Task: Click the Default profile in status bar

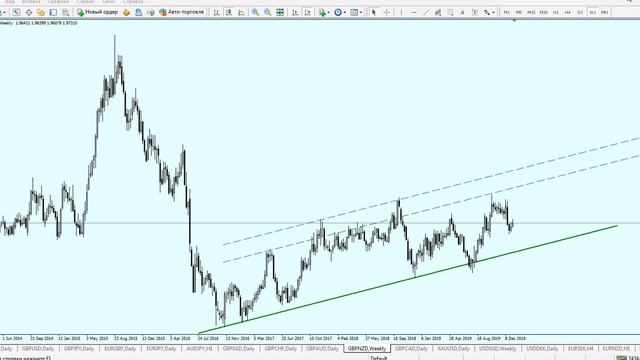Action: tap(378, 358)
